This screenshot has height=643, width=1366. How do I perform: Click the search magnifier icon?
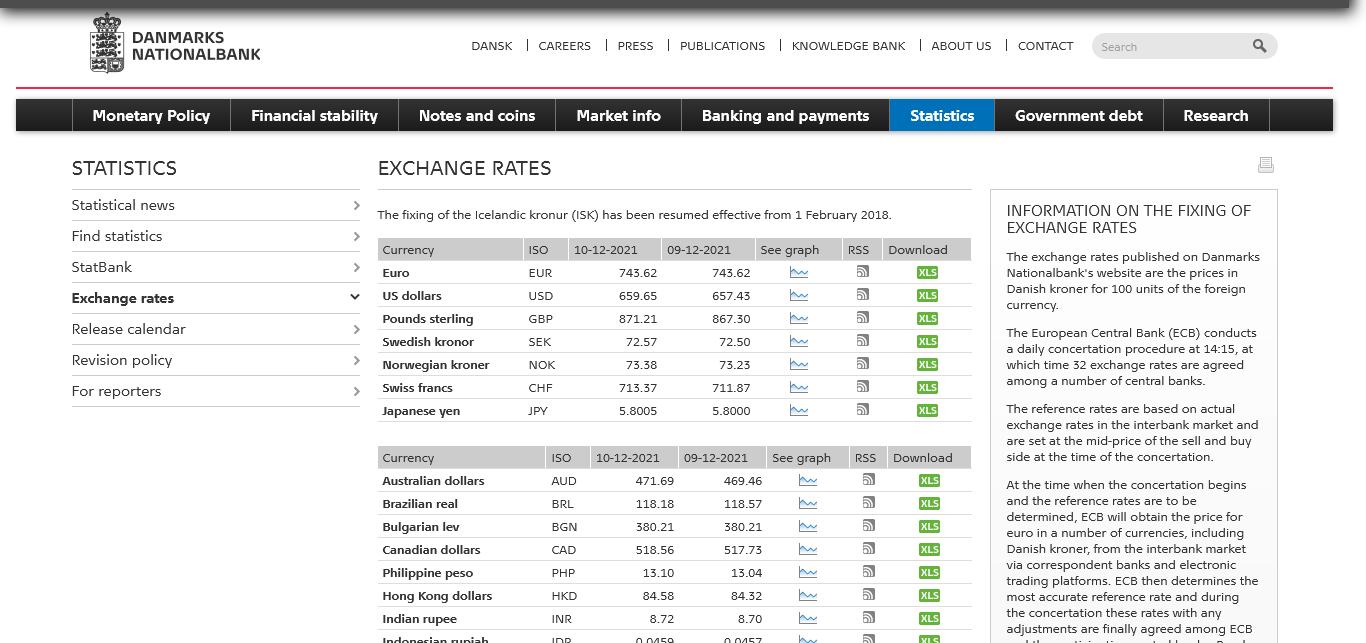pyautogui.click(x=1259, y=46)
